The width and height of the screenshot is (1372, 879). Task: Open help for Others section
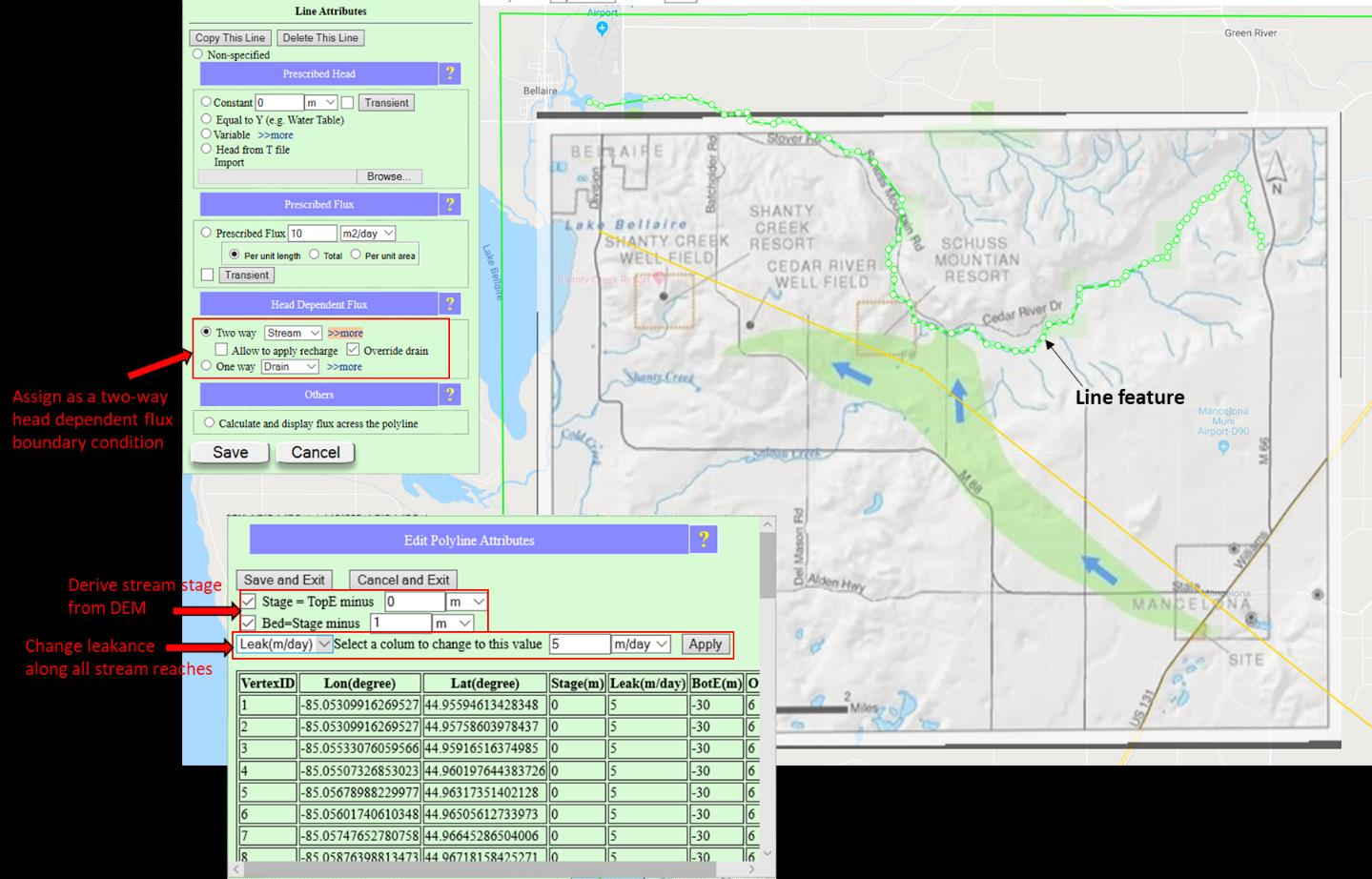point(450,395)
